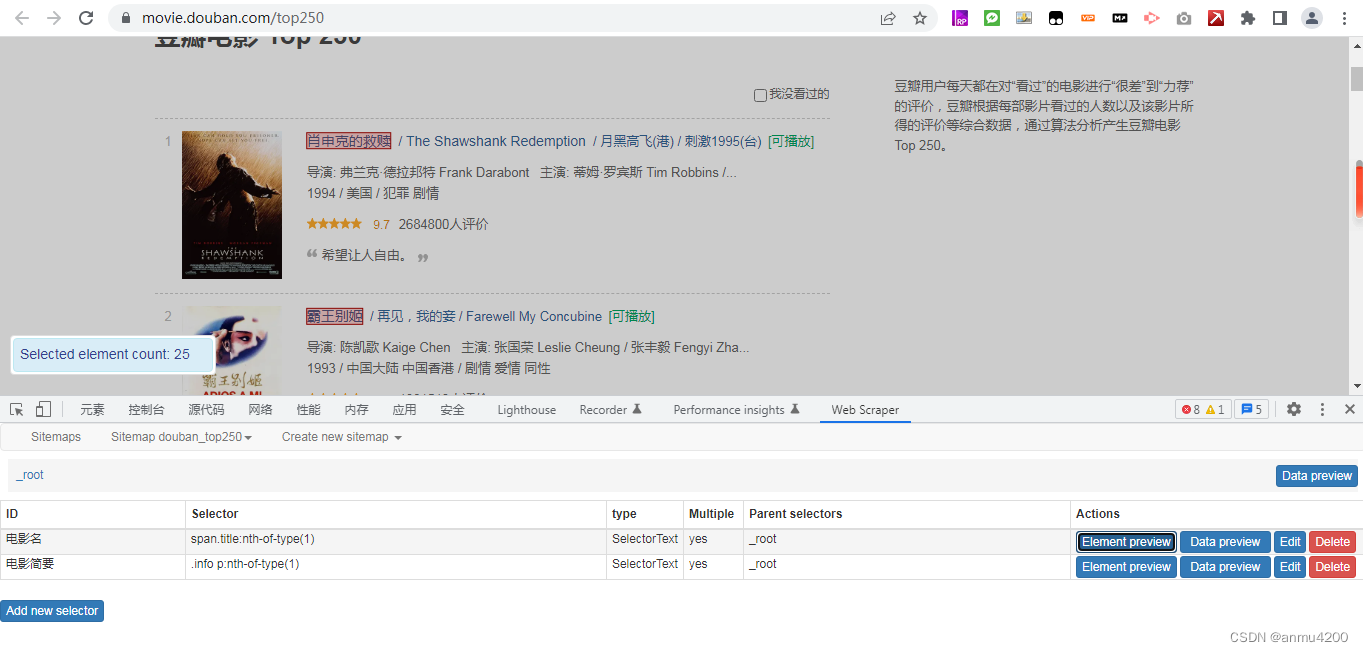Click the 8 errors 1 warning counter
Viewport: 1363px width, 652px height.
(x=1203, y=409)
